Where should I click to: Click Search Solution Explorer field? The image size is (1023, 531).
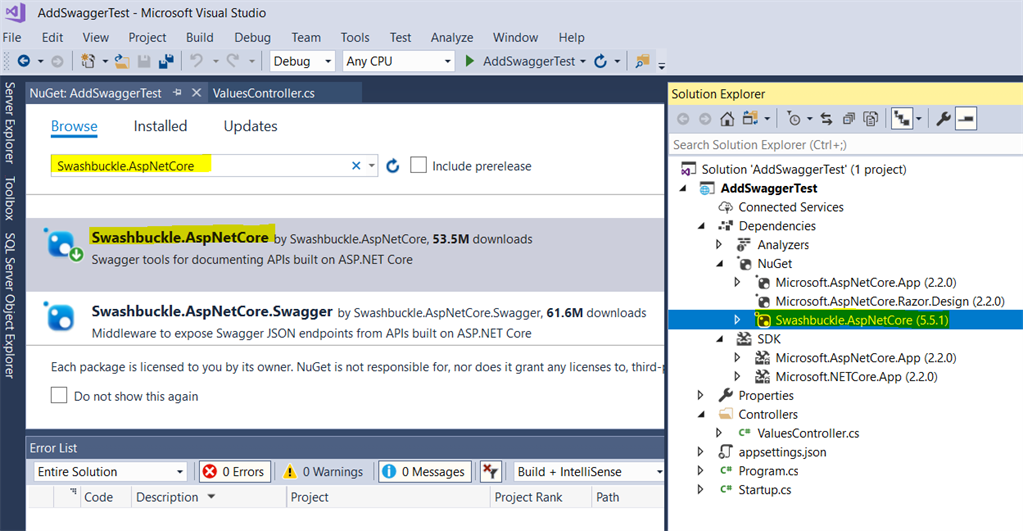[846, 145]
